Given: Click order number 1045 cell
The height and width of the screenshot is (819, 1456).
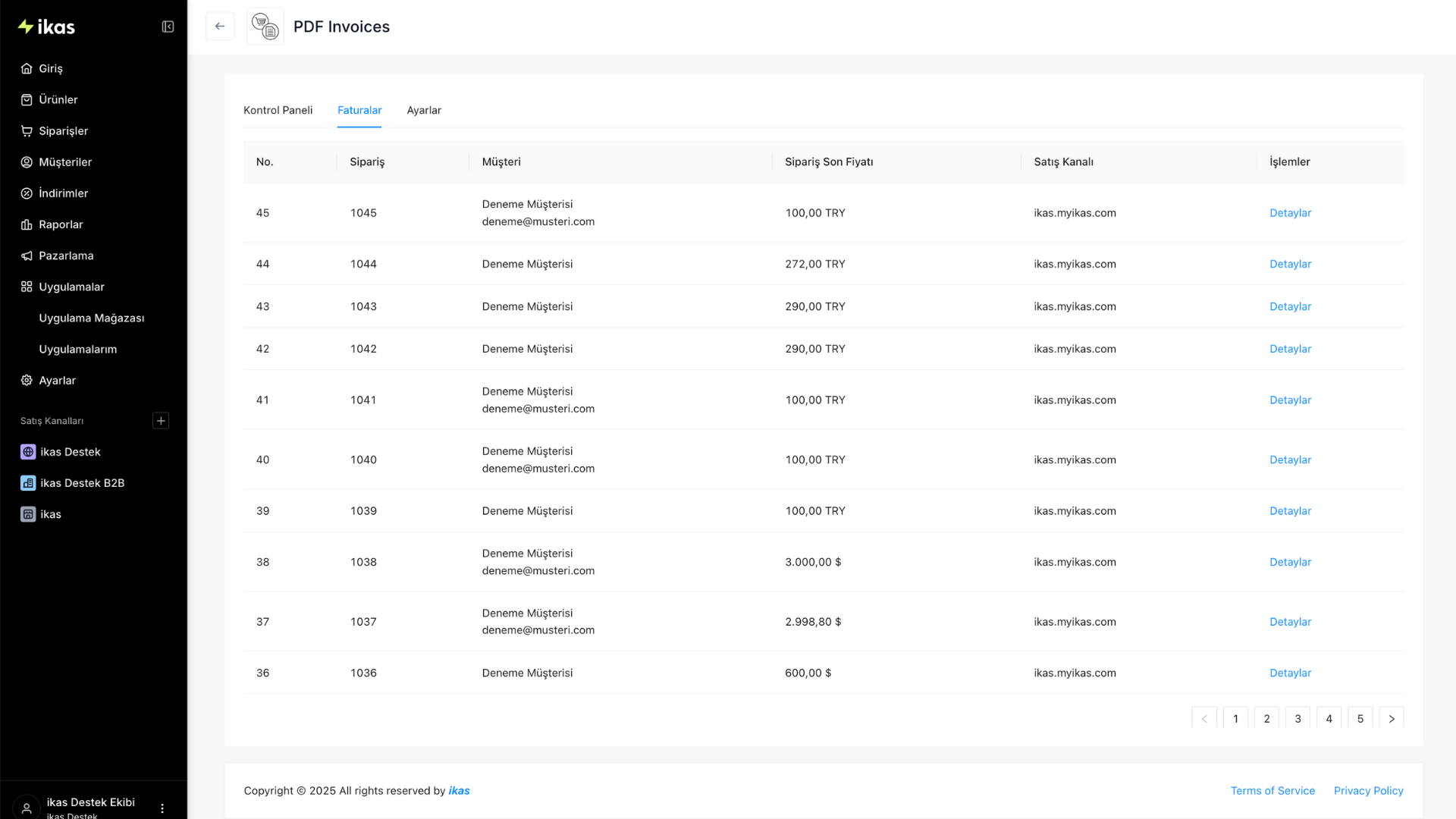Looking at the screenshot, I should pos(363,213).
